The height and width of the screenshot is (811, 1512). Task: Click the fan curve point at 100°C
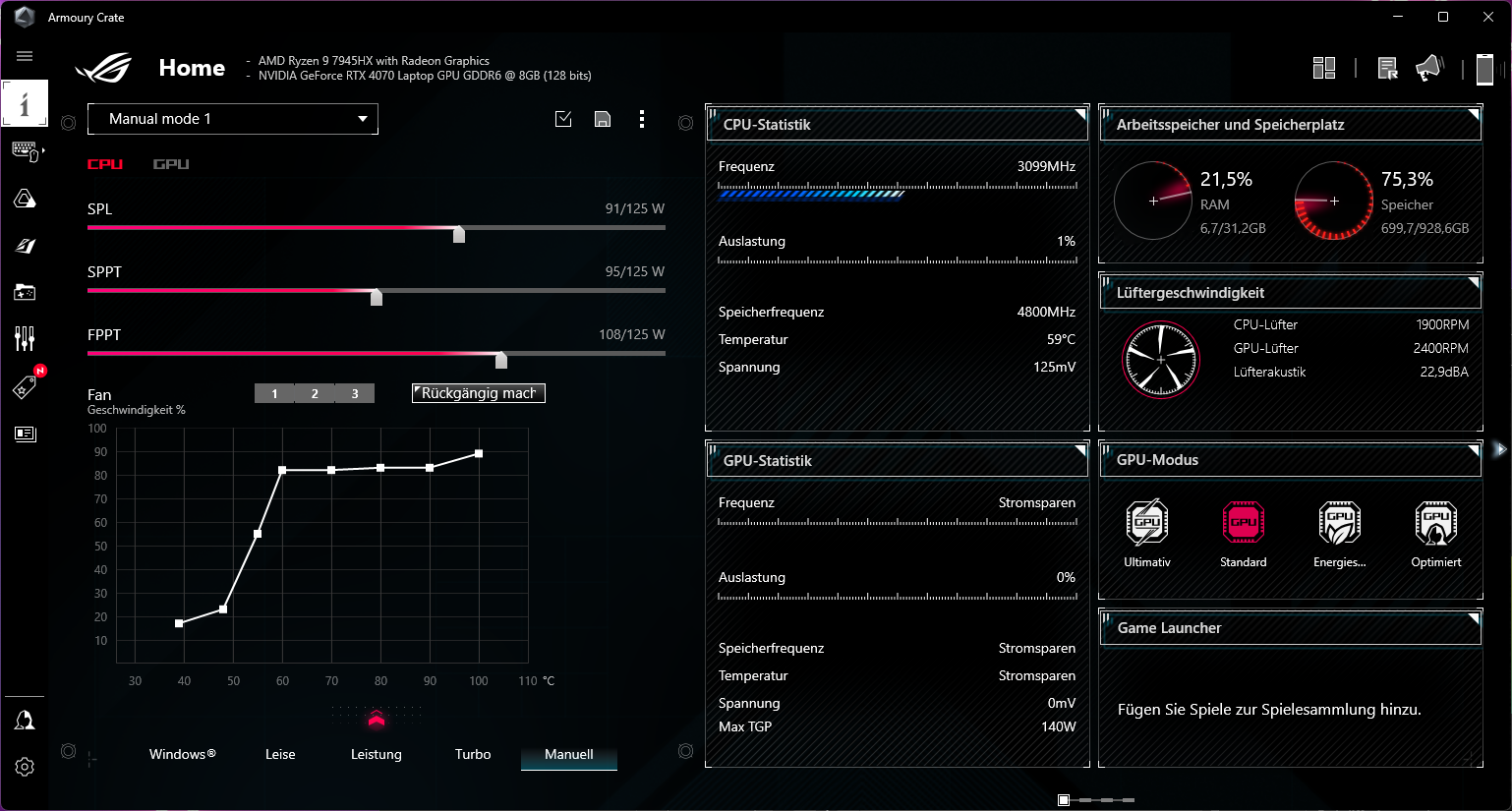479,453
